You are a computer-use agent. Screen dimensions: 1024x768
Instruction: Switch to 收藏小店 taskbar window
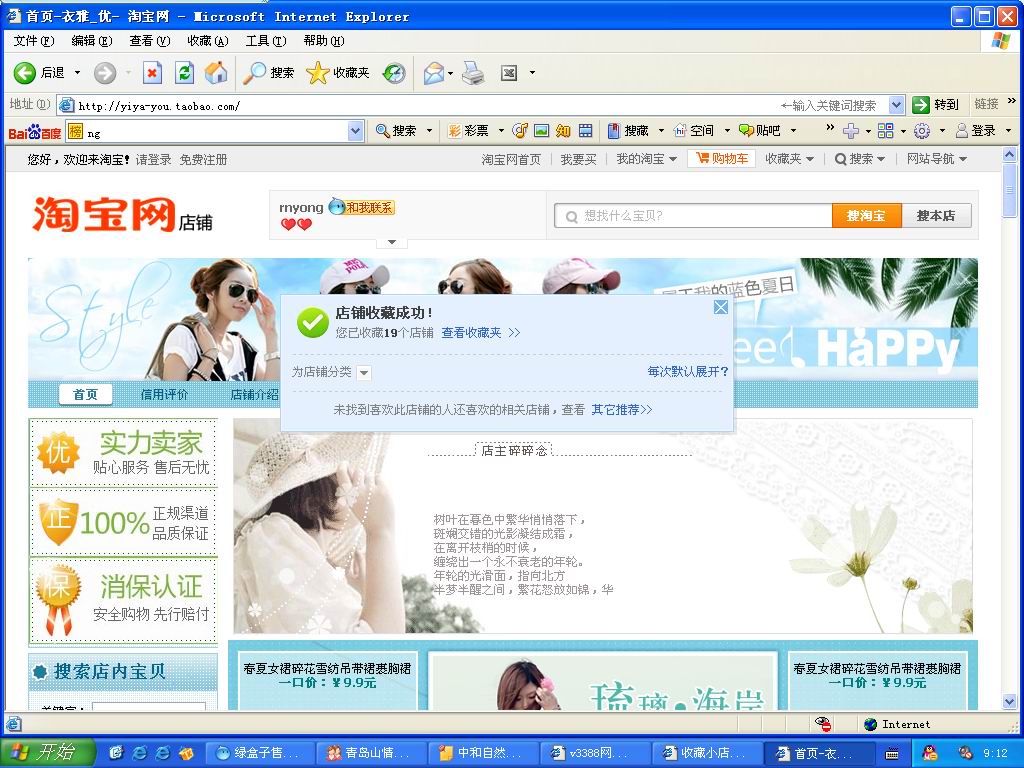click(x=705, y=753)
